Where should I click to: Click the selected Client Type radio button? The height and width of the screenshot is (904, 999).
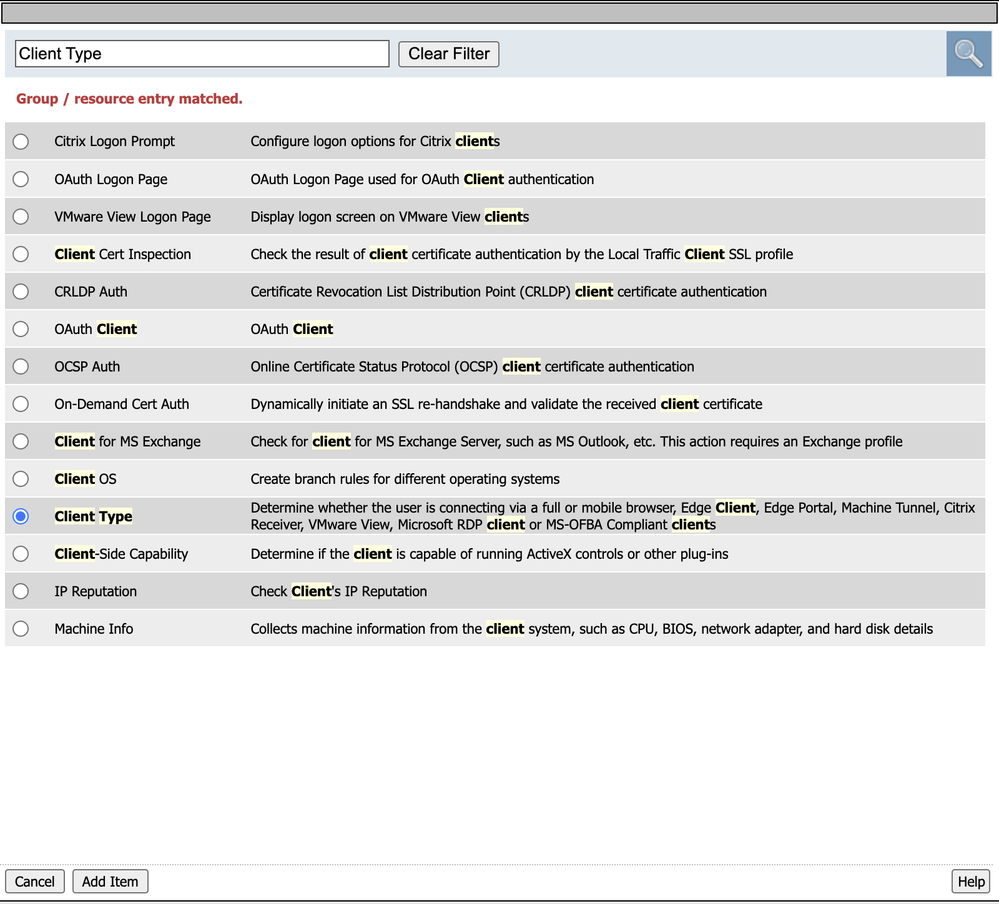click(20, 516)
